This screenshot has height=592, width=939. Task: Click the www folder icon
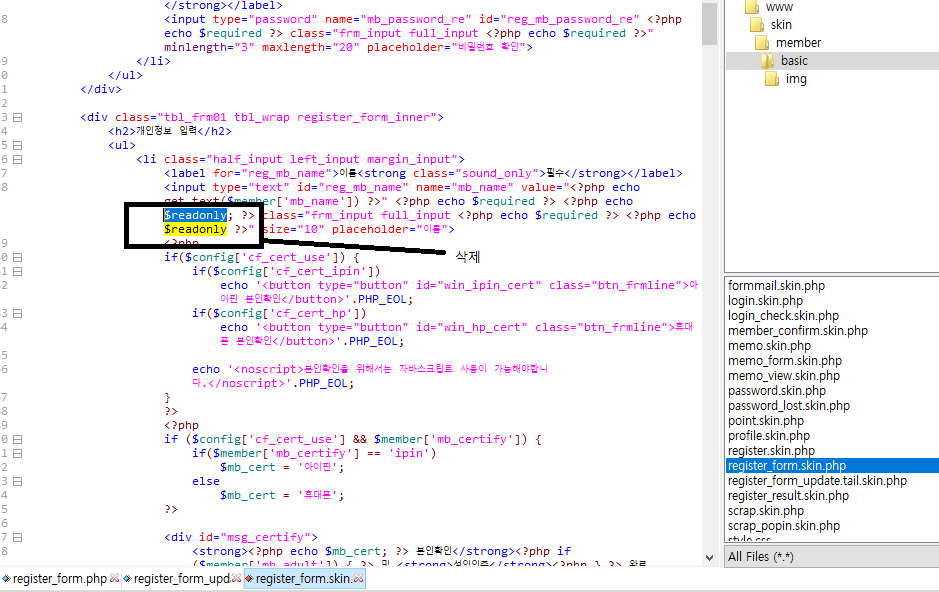[753, 7]
